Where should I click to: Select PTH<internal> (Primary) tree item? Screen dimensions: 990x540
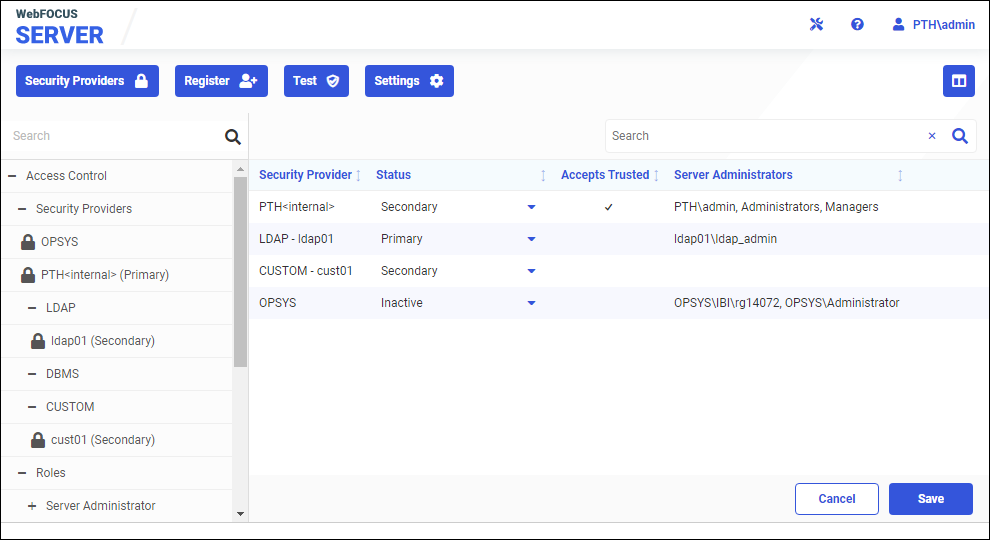click(105, 275)
